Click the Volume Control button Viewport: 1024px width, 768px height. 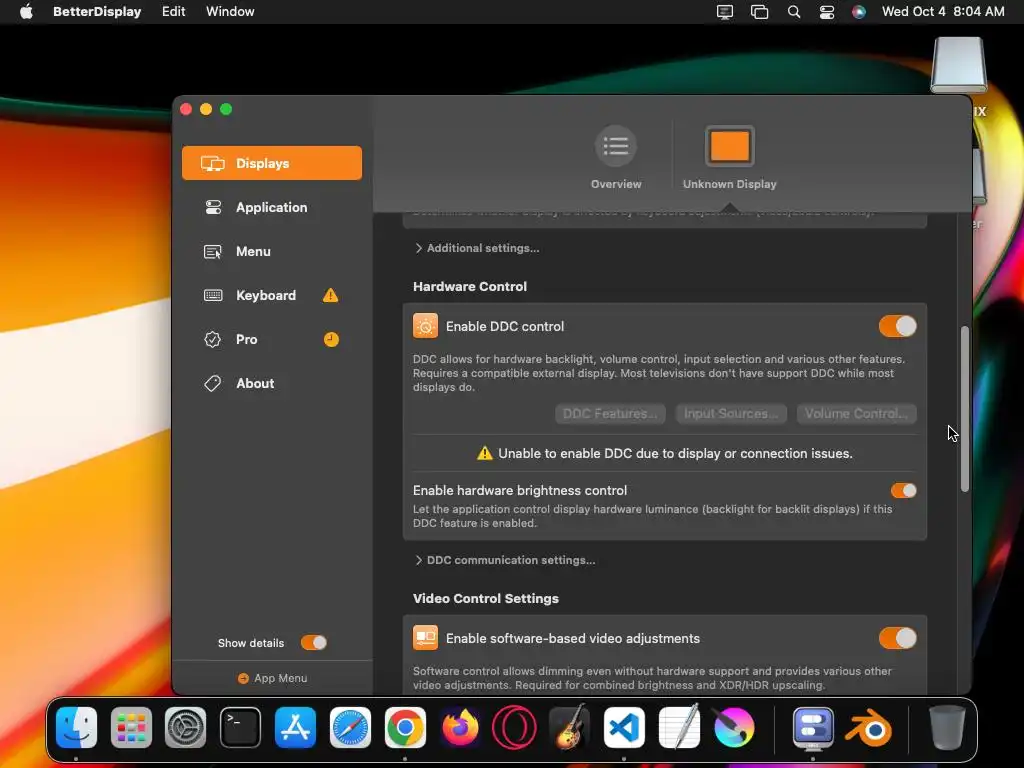[856, 413]
